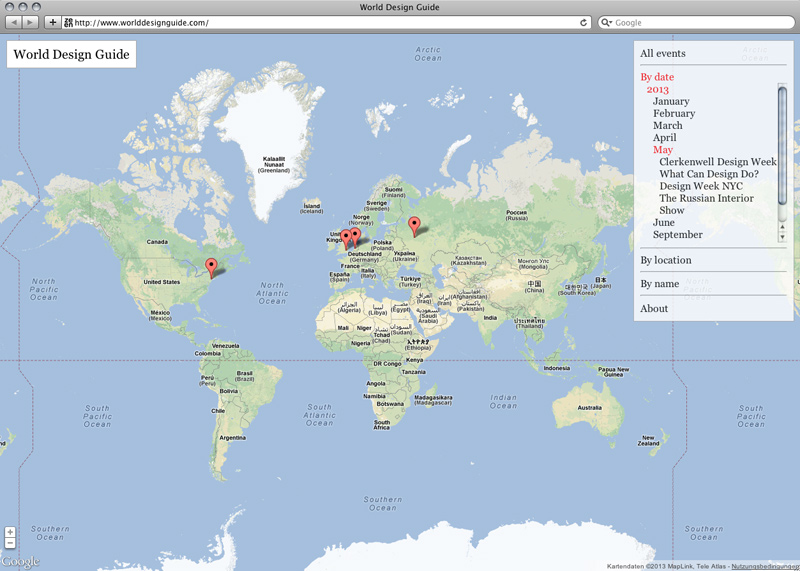Go forward with the browser forward arrow
Image resolution: width=800 pixels, height=571 pixels.
click(30, 22)
